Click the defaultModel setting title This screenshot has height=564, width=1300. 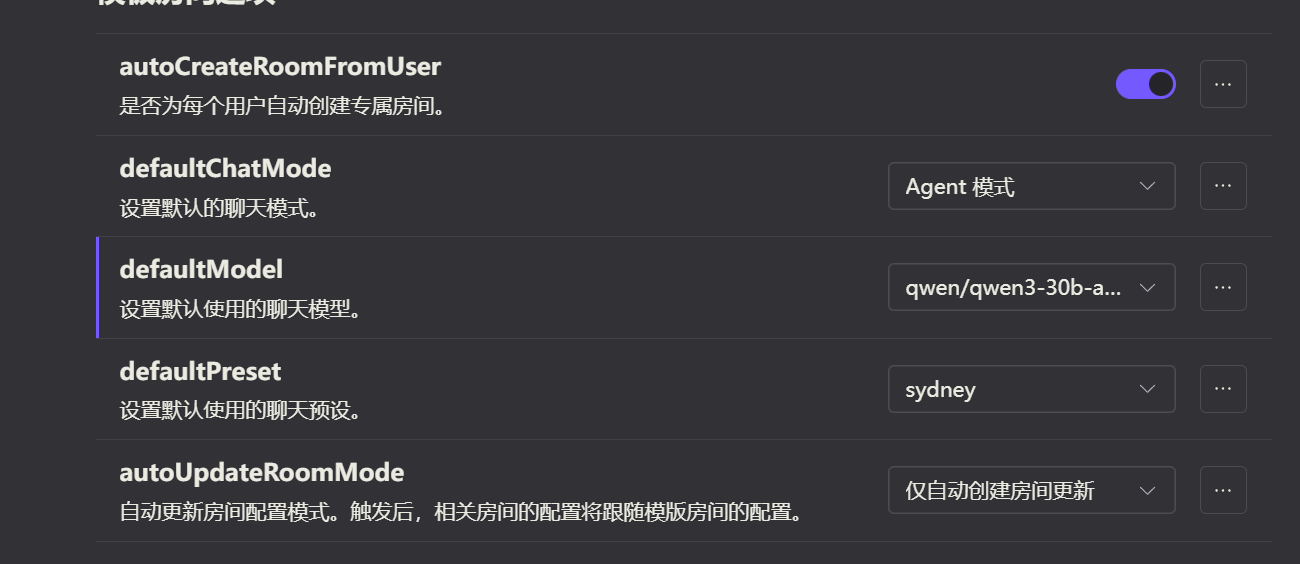tap(201, 269)
